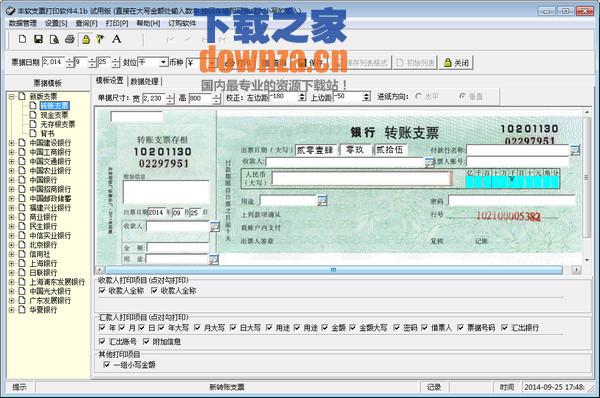600x398 pixels.
Task: Toggle the 一组小写金额 checkbox
Action: point(107,365)
